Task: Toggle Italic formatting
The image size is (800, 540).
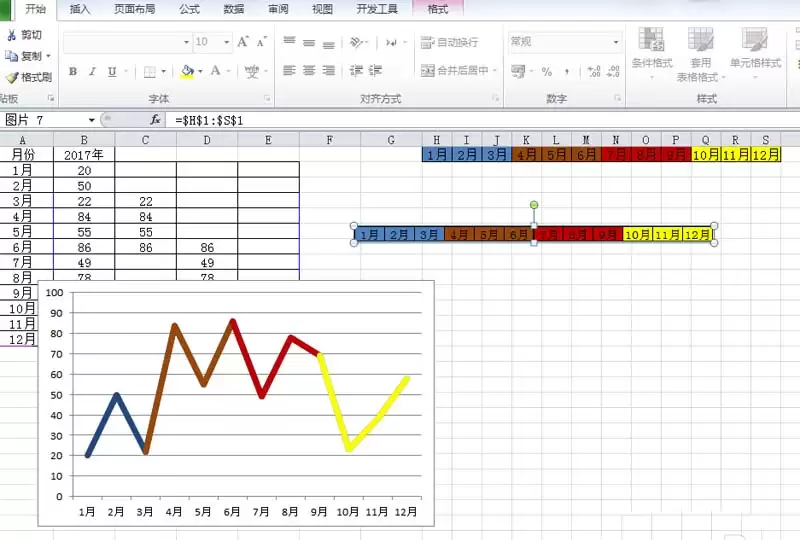Action: (92, 71)
